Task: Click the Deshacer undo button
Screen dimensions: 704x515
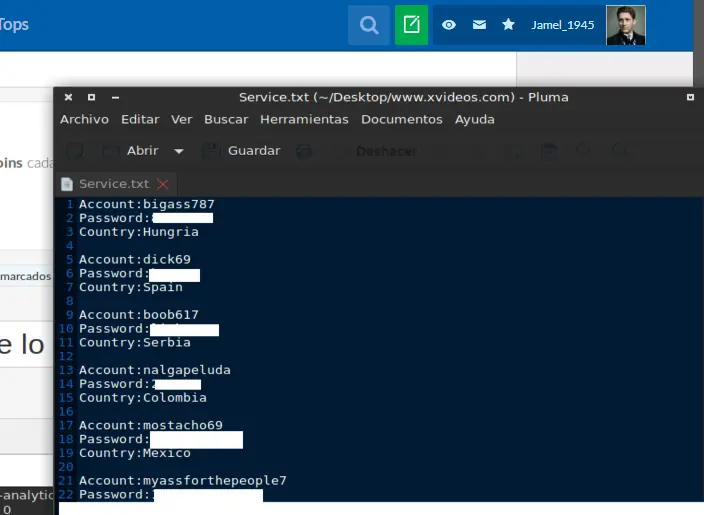Action: tap(386, 151)
